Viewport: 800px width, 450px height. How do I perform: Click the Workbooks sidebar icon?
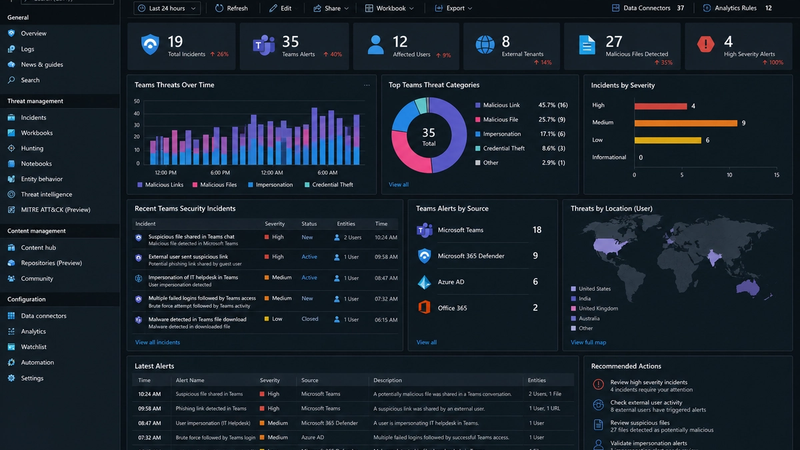coord(11,133)
